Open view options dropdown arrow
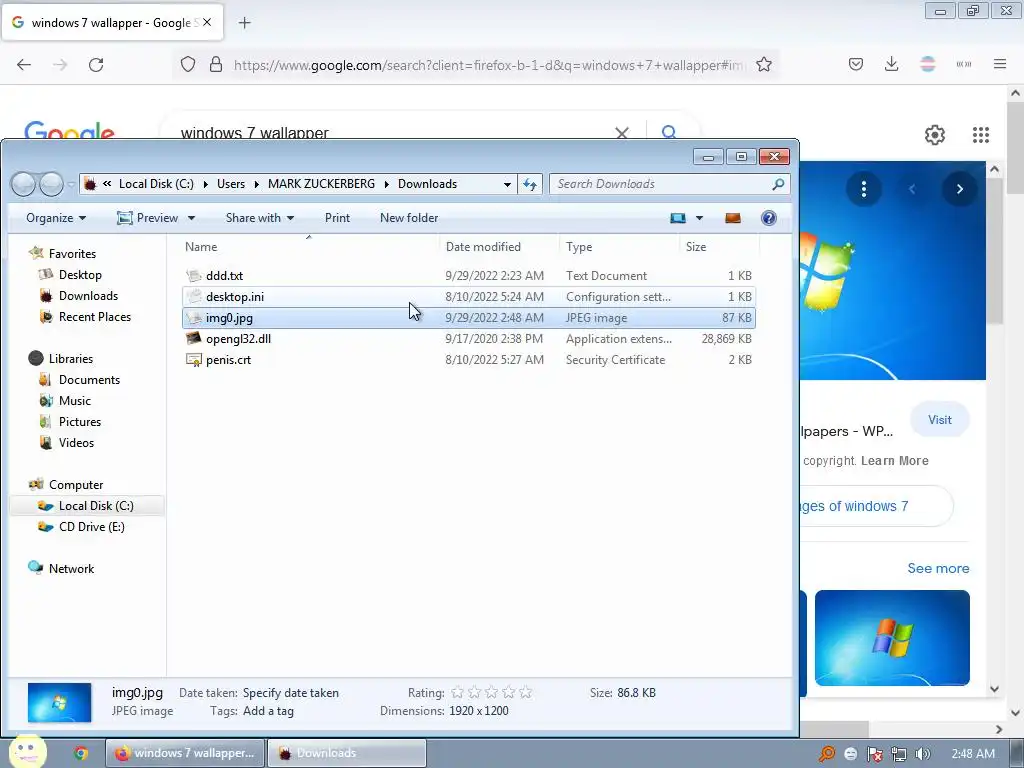 (x=699, y=218)
